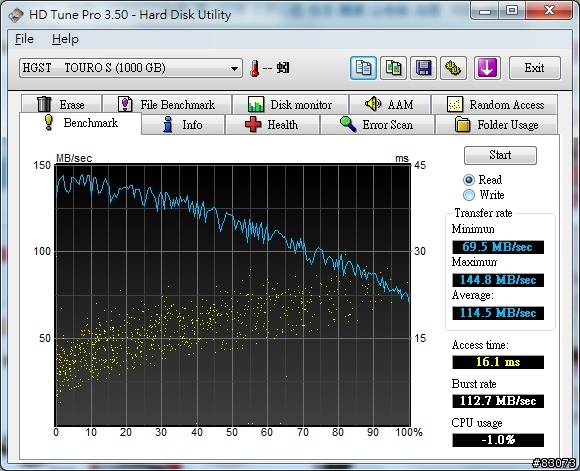The width and height of the screenshot is (580, 471).
Task: Open the Help menu
Action: pyautogui.click(x=65, y=39)
